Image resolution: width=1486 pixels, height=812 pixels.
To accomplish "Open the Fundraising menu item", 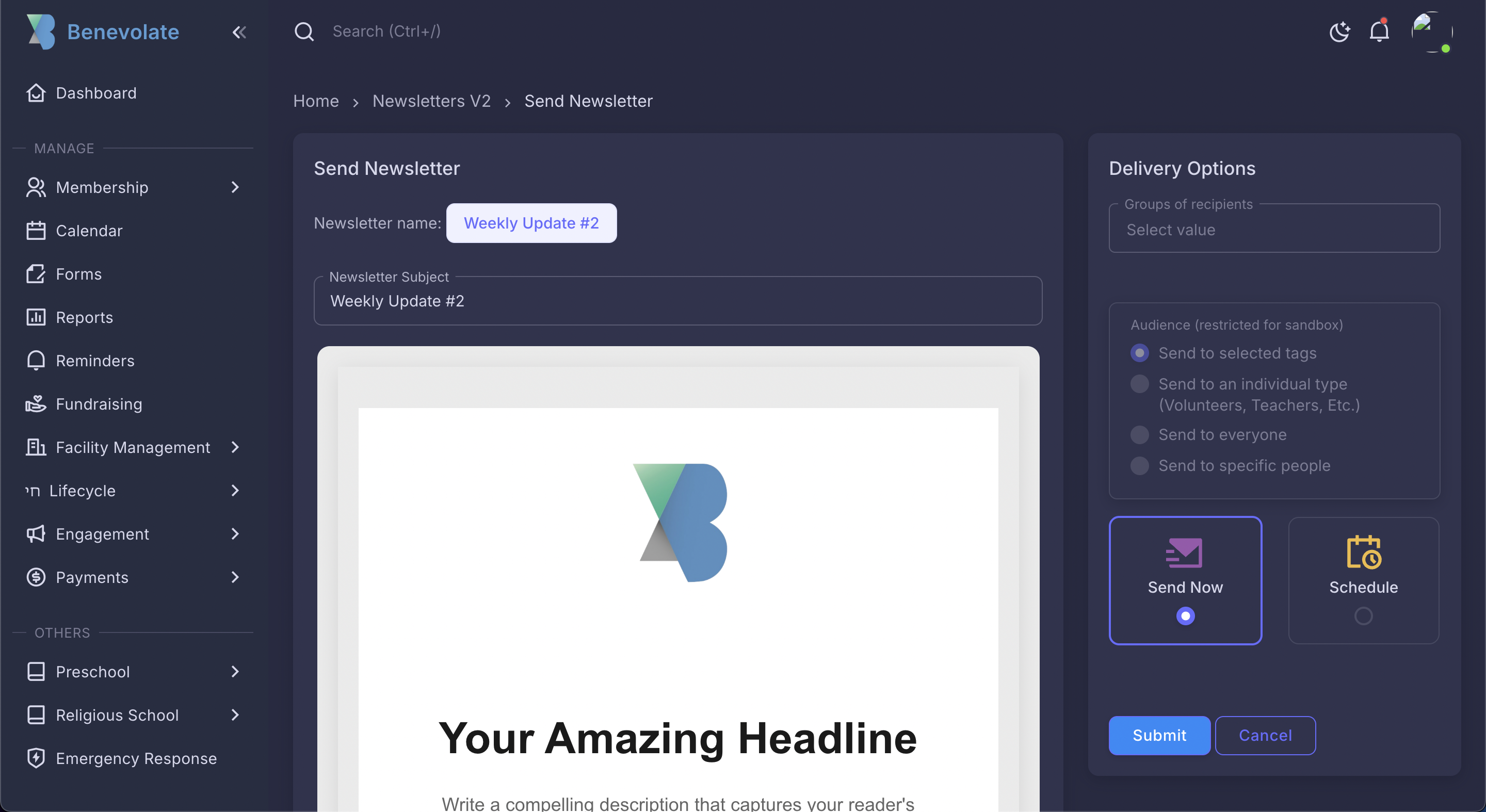I will pos(99,404).
